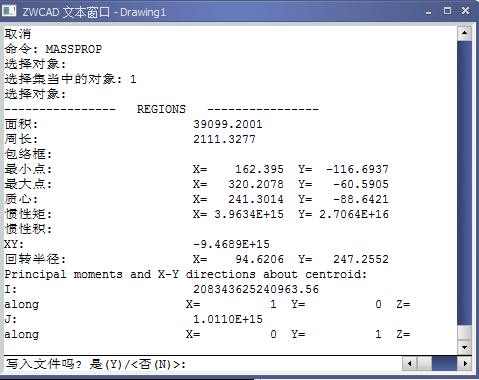Click the window title 'ZWCAD 文本窗口 - Drawing1'
Image resolution: width=479 pixels, height=380 pixels.
tap(94, 12)
